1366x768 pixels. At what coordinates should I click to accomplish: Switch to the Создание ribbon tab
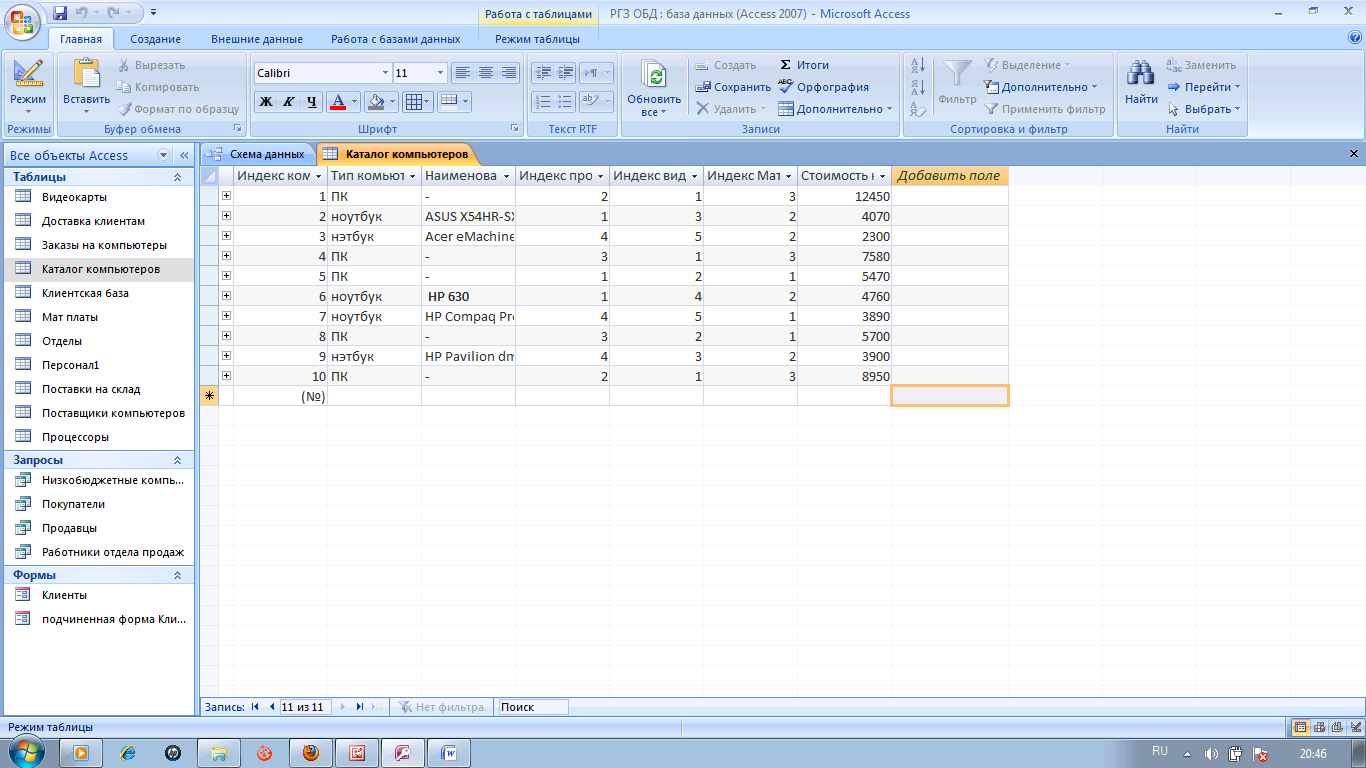pos(155,39)
